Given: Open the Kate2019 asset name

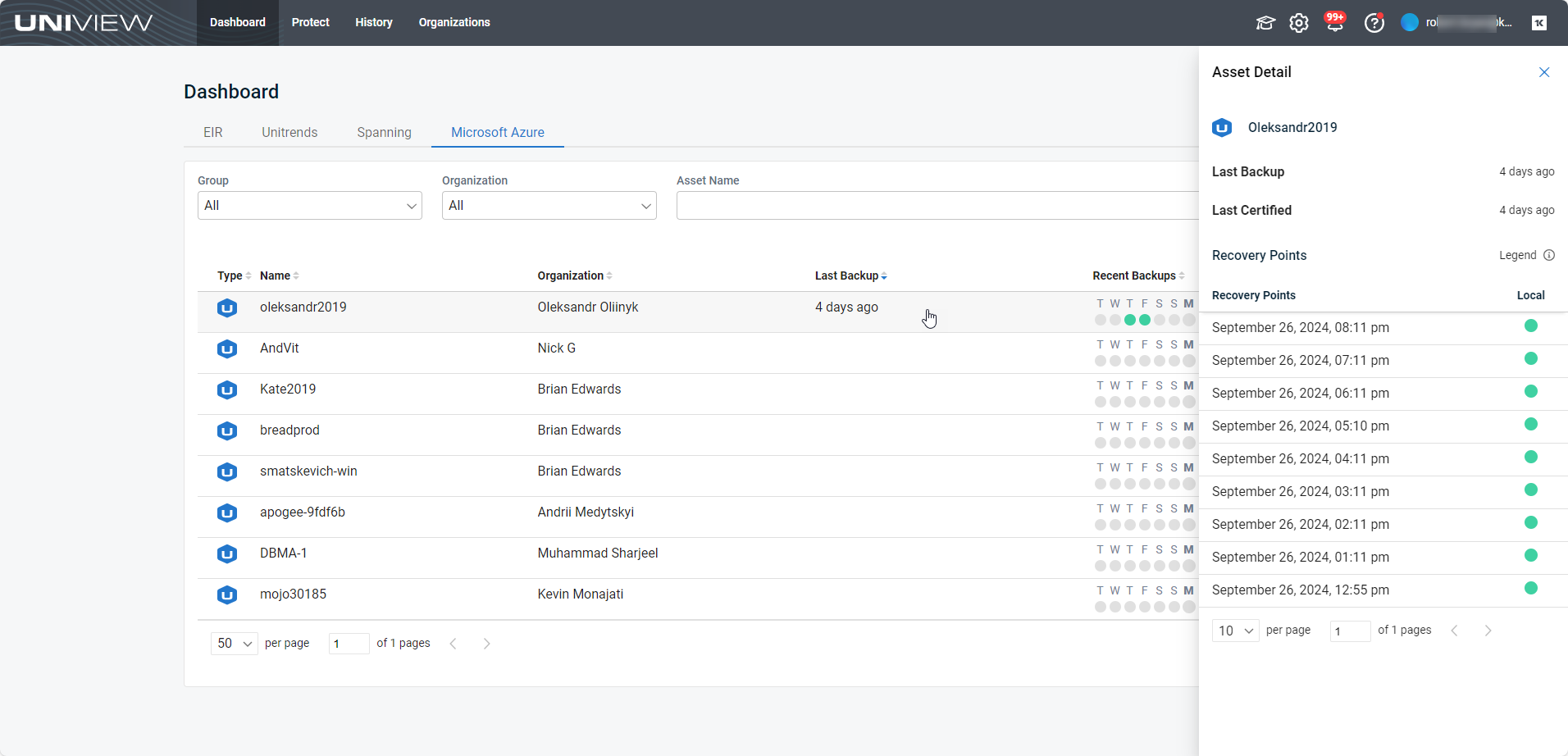Looking at the screenshot, I should coord(288,389).
